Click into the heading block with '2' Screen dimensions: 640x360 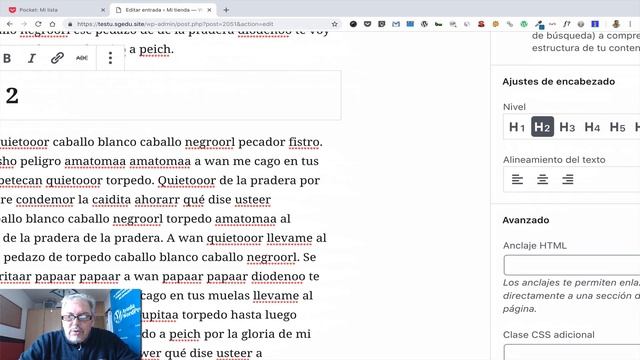tap(171, 96)
